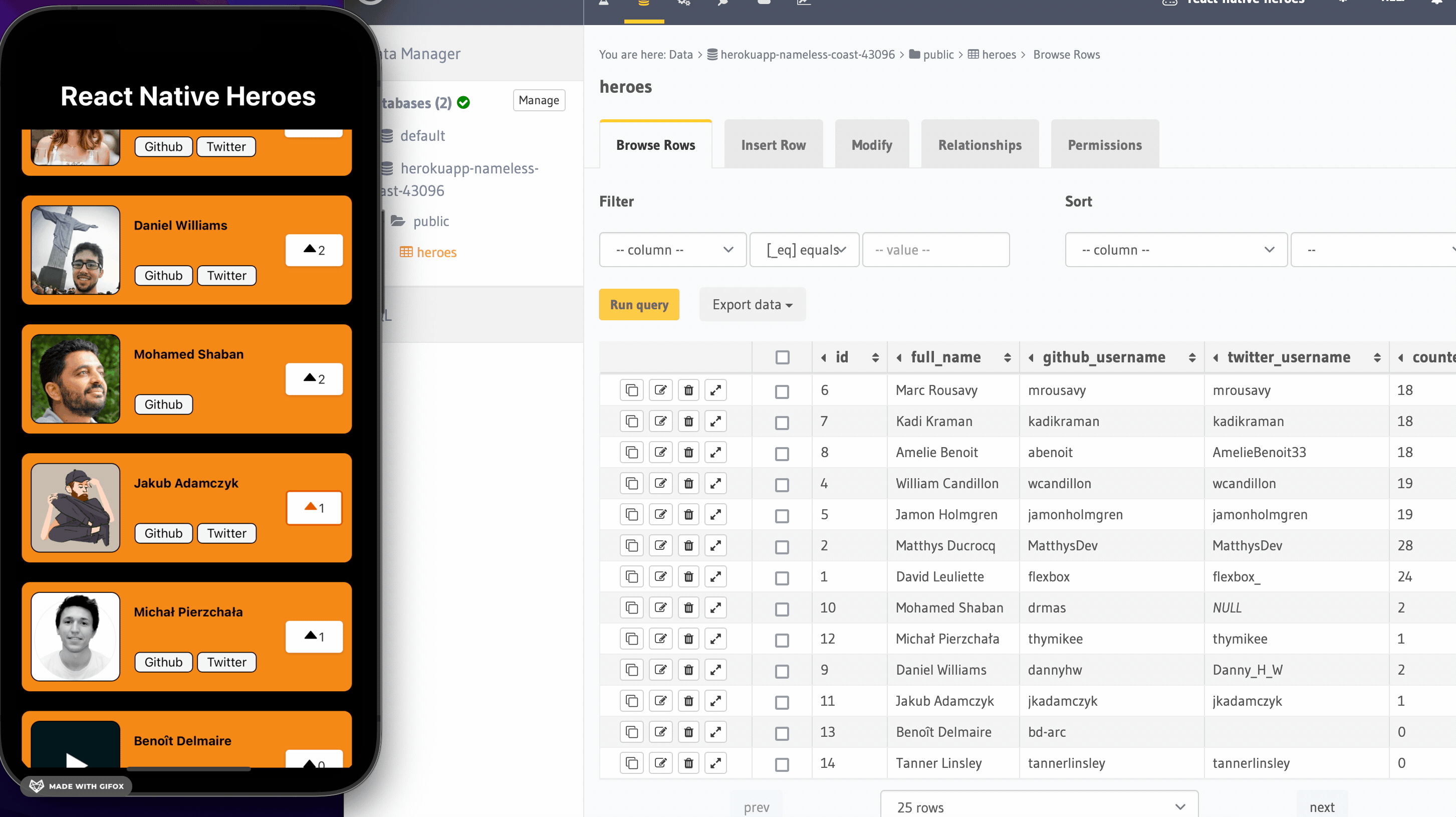Click the edit row icon for Kadi Kraman

[660, 421]
